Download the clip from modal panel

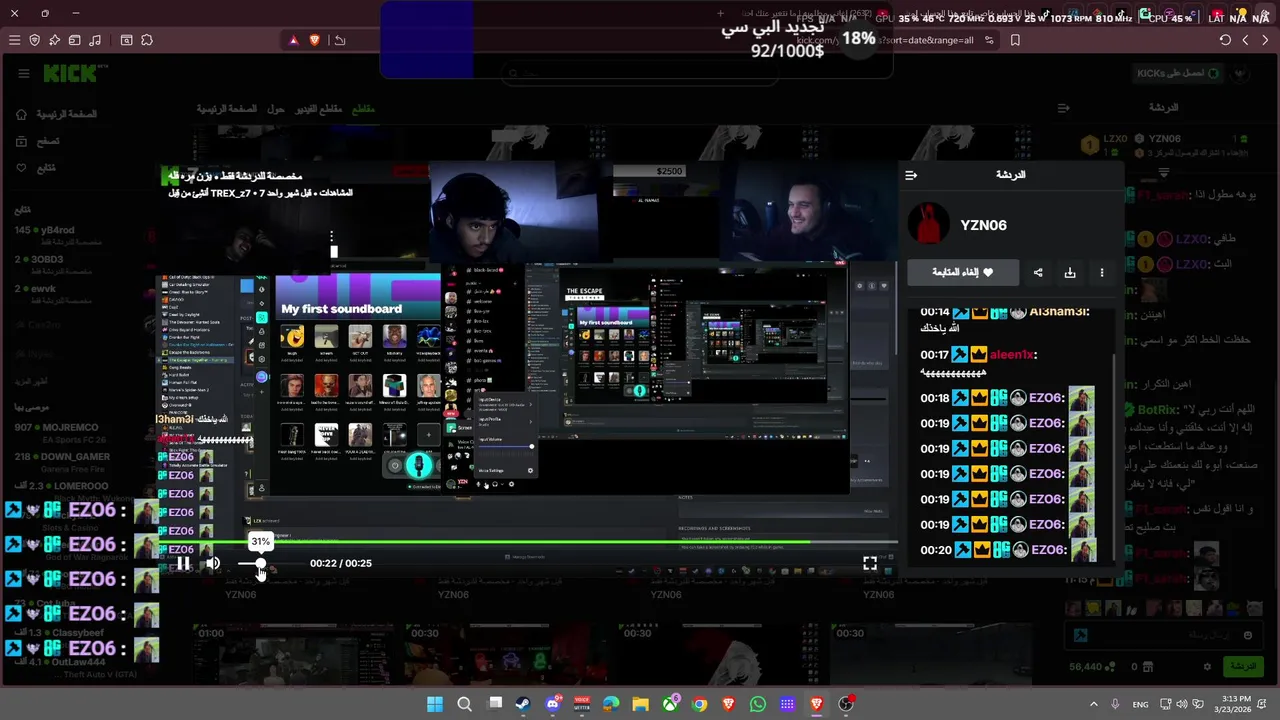coord(1070,272)
